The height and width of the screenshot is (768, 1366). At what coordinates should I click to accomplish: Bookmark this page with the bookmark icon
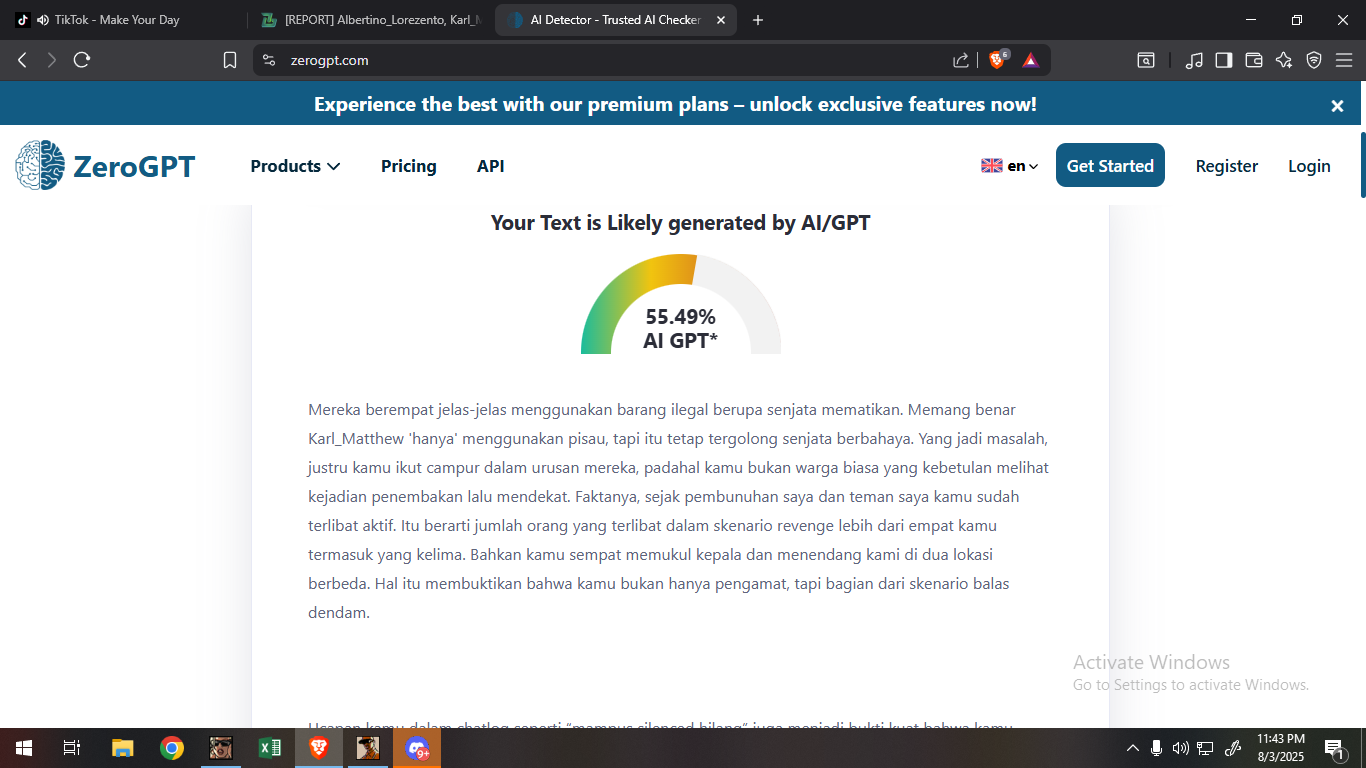point(230,60)
